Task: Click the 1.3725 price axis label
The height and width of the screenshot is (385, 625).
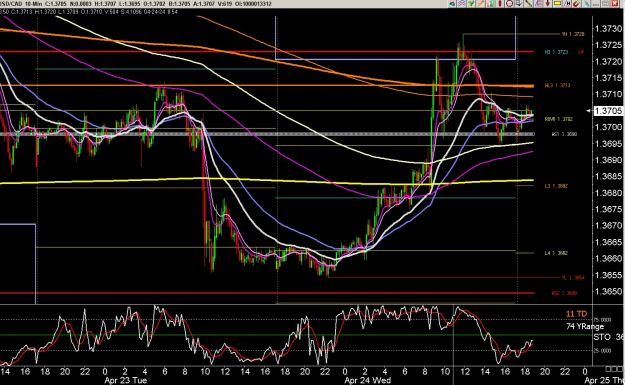Action: point(608,45)
